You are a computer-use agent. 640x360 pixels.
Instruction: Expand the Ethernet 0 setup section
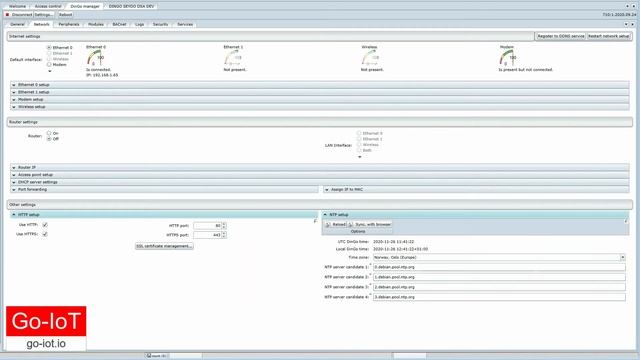coord(320,85)
